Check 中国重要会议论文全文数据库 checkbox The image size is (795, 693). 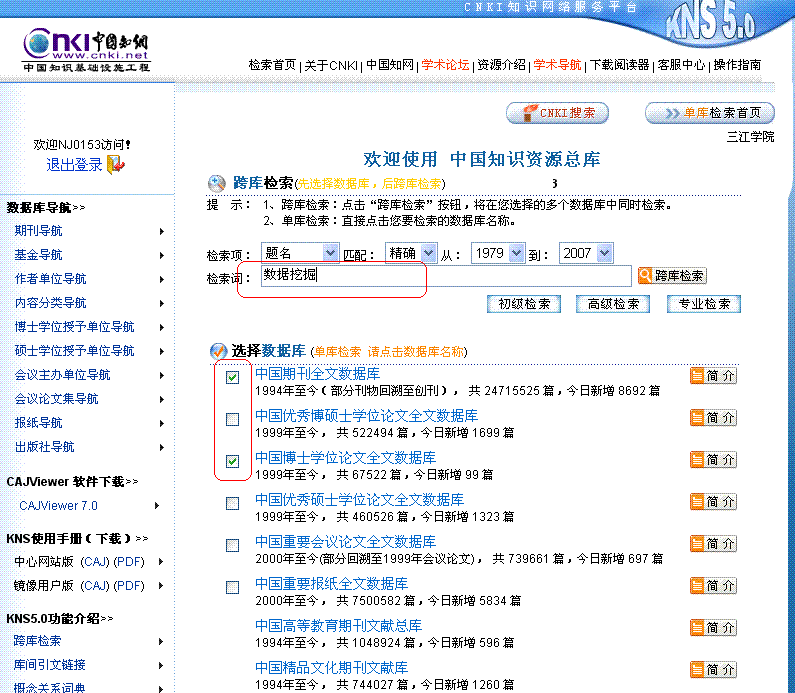(232, 545)
